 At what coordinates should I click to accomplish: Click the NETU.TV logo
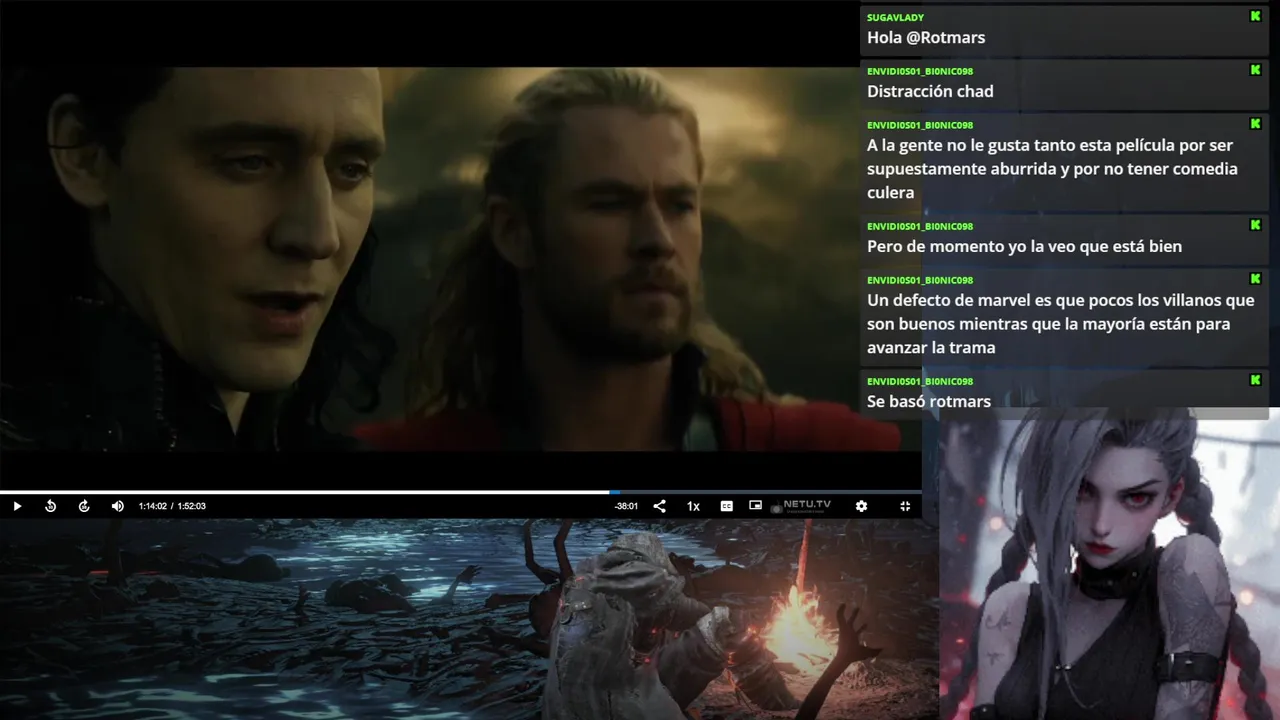[801, 506]
